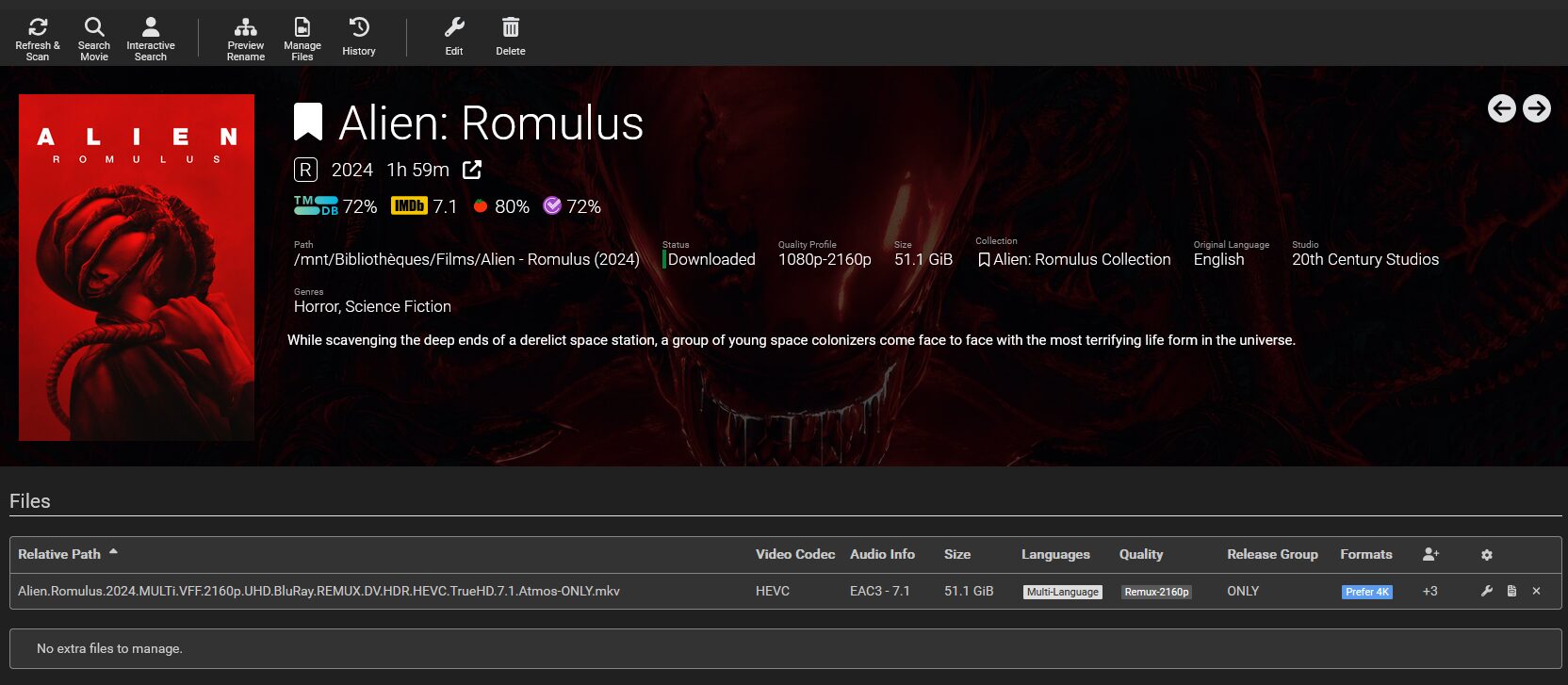1568x685 pixels.
Task: Click the Delete trash toolbar button
Action: pos(511,38)
